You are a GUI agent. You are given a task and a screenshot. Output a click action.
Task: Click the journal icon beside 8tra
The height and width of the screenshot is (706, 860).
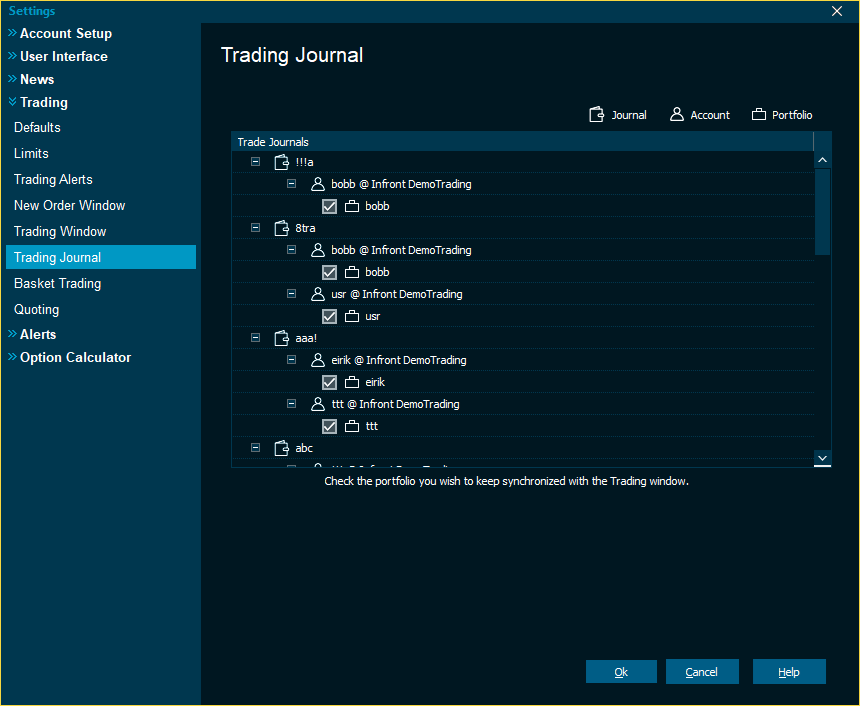281,228
